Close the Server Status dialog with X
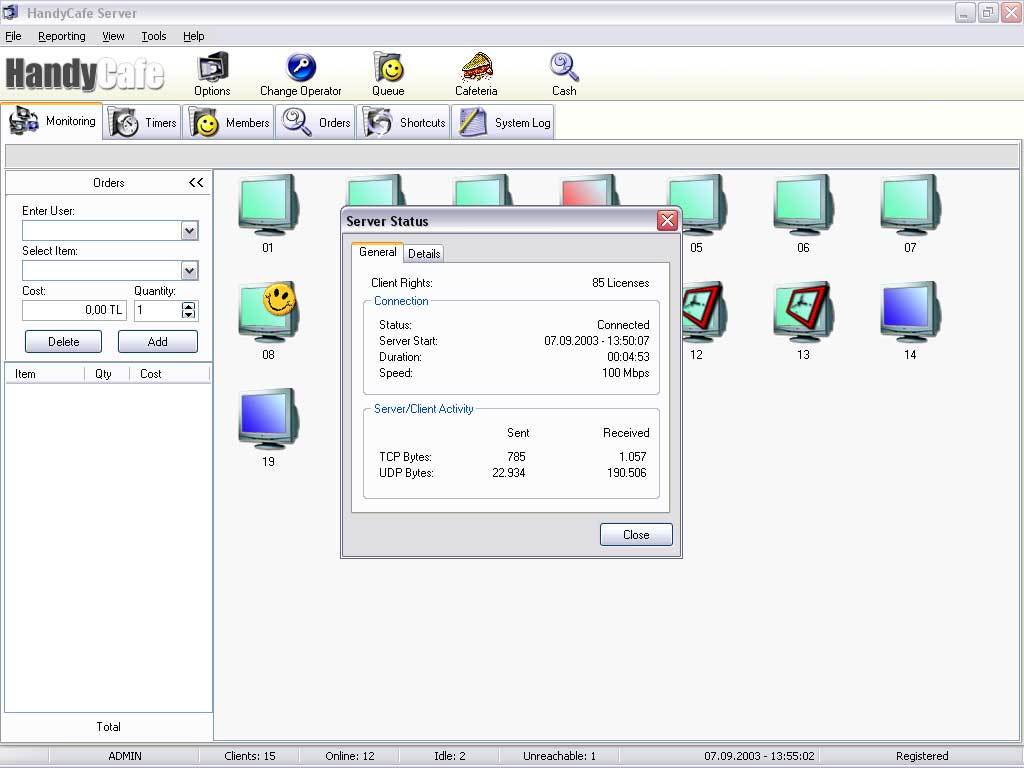The height and width of the screenshot is (768, 1024). pos(667,221)
